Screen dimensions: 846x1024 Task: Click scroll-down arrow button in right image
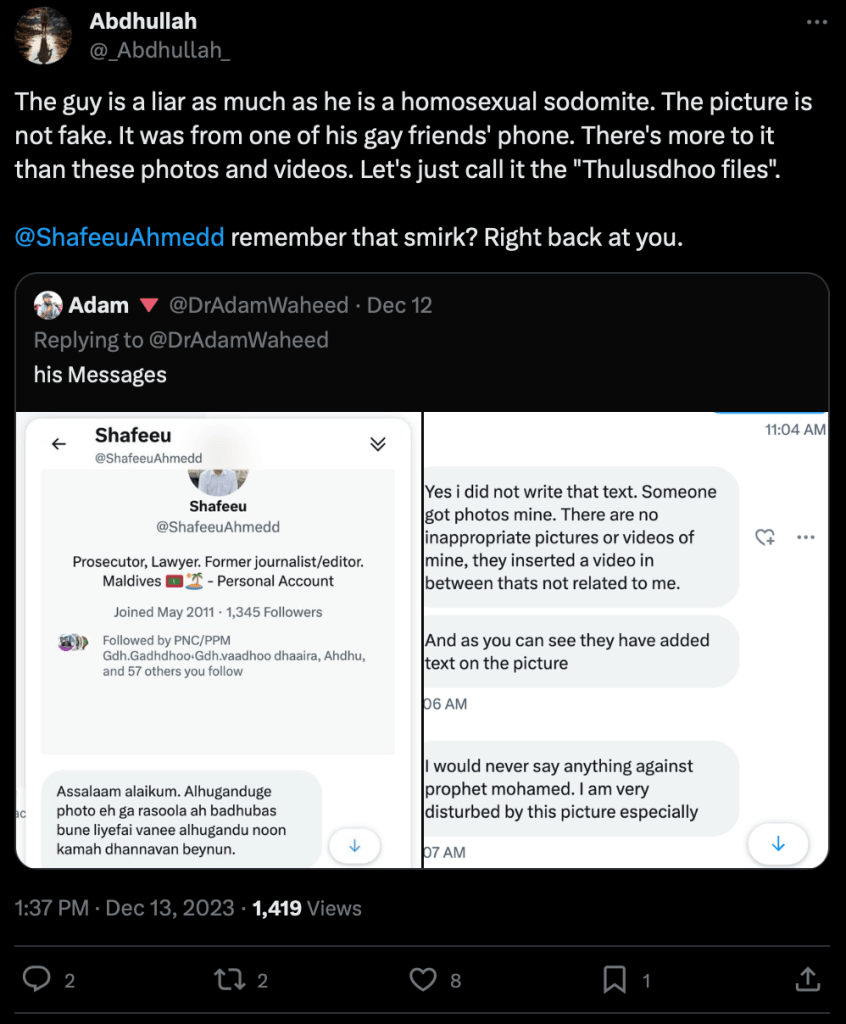point(778,844)
